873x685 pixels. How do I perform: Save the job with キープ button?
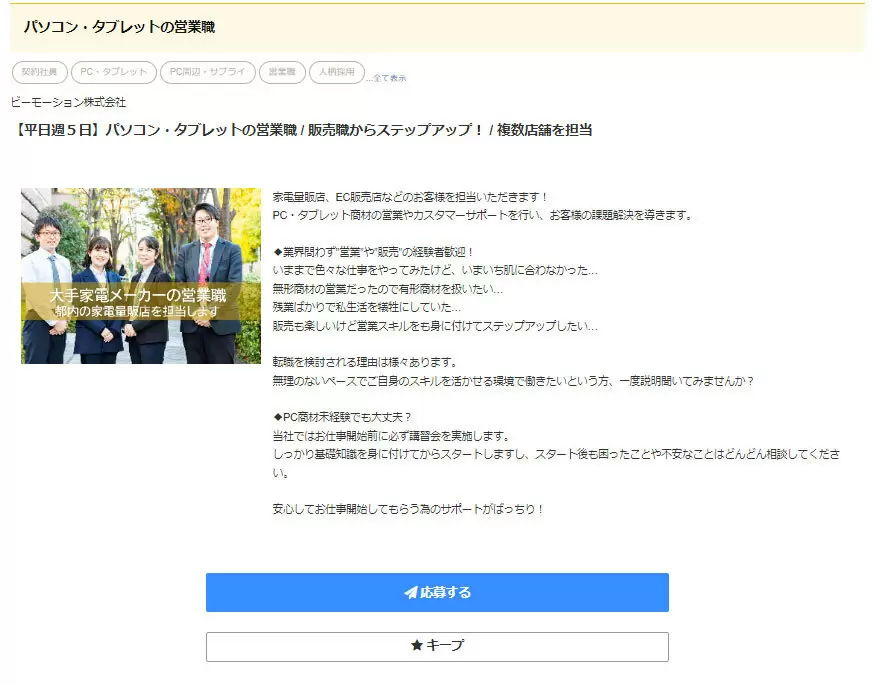437,647
